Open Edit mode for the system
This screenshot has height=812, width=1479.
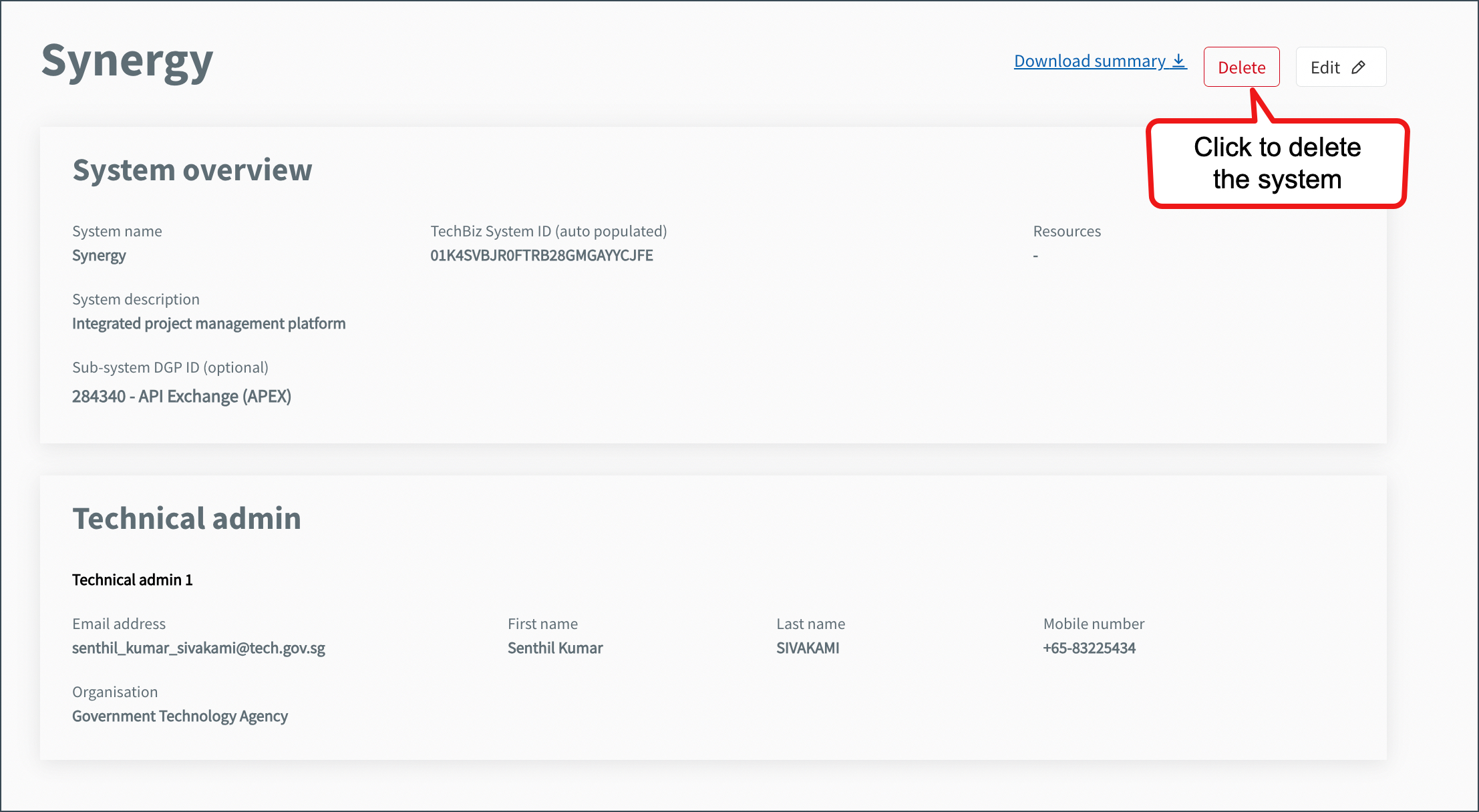click(1341, 67)
